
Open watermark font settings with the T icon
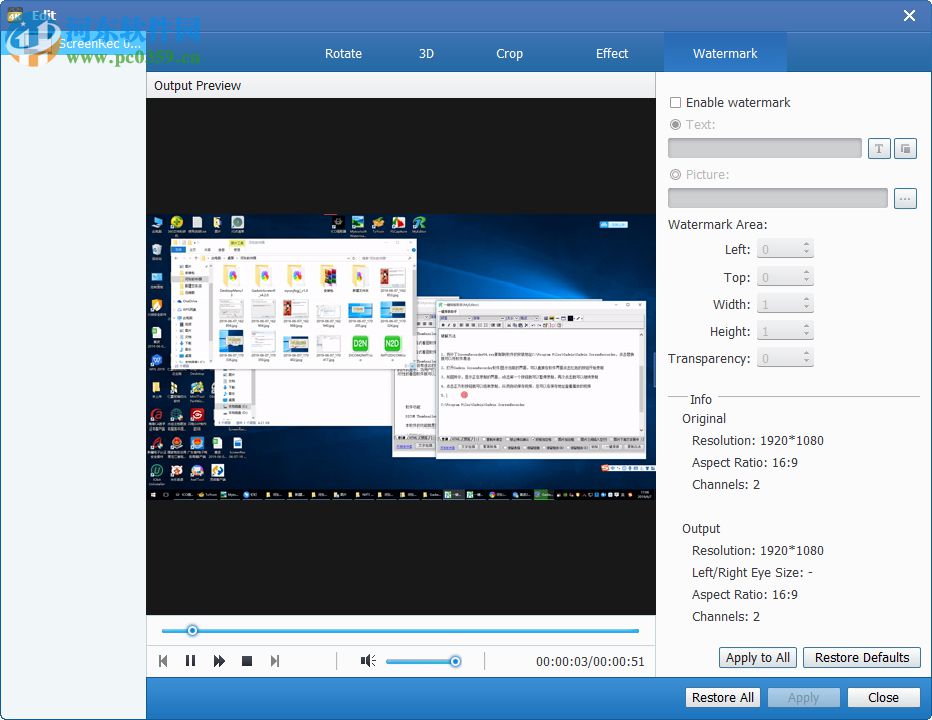(x=878, y=147)
